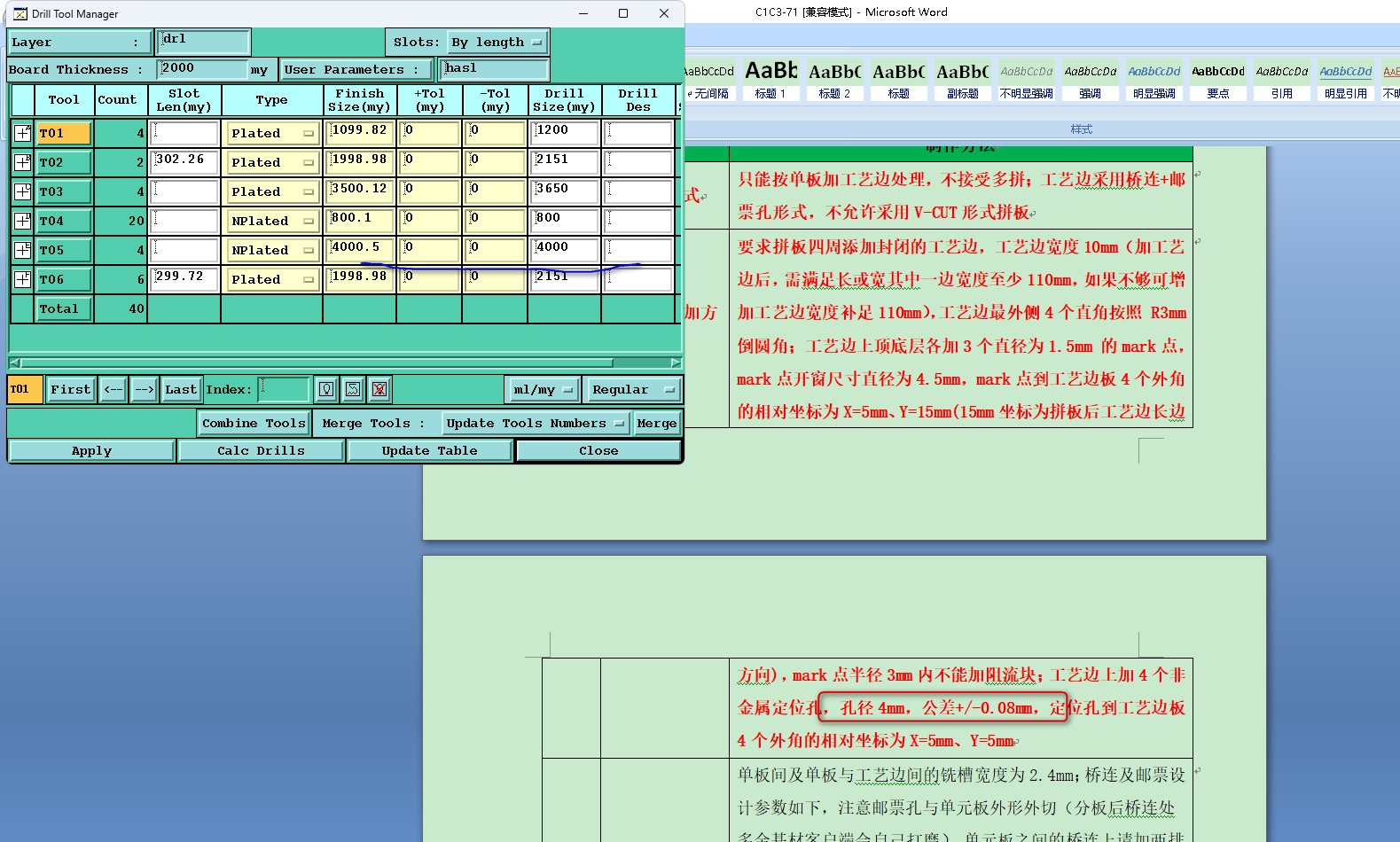Open the Type dropdown for tool T03
Image resolution: width=1400 pixels, height=842 pixels.
pos(272,191)
